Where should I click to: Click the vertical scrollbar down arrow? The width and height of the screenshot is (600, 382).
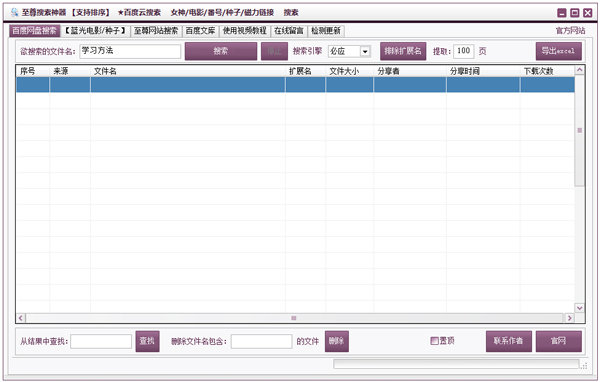580,308
